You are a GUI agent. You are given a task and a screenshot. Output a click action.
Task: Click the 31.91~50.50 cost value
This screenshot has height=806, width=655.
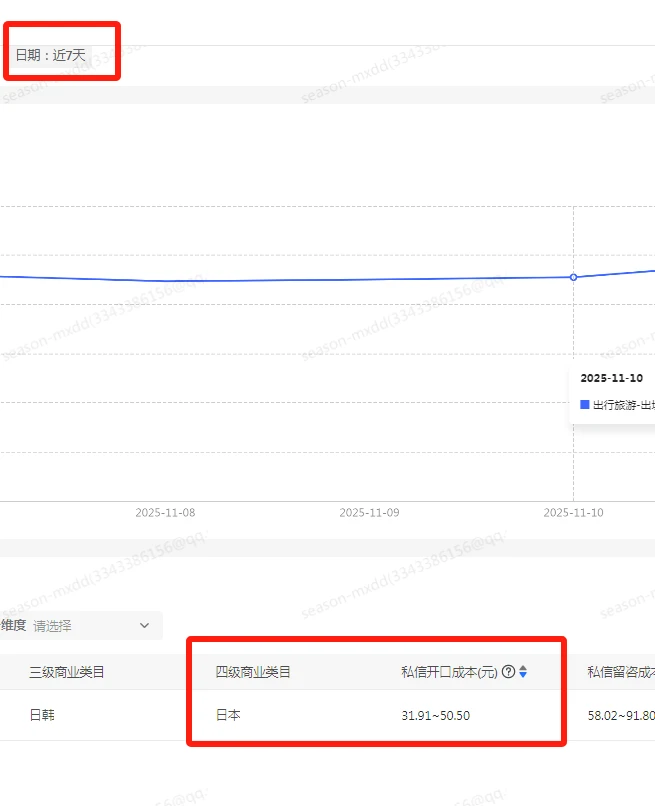click(x=435, y=716)
